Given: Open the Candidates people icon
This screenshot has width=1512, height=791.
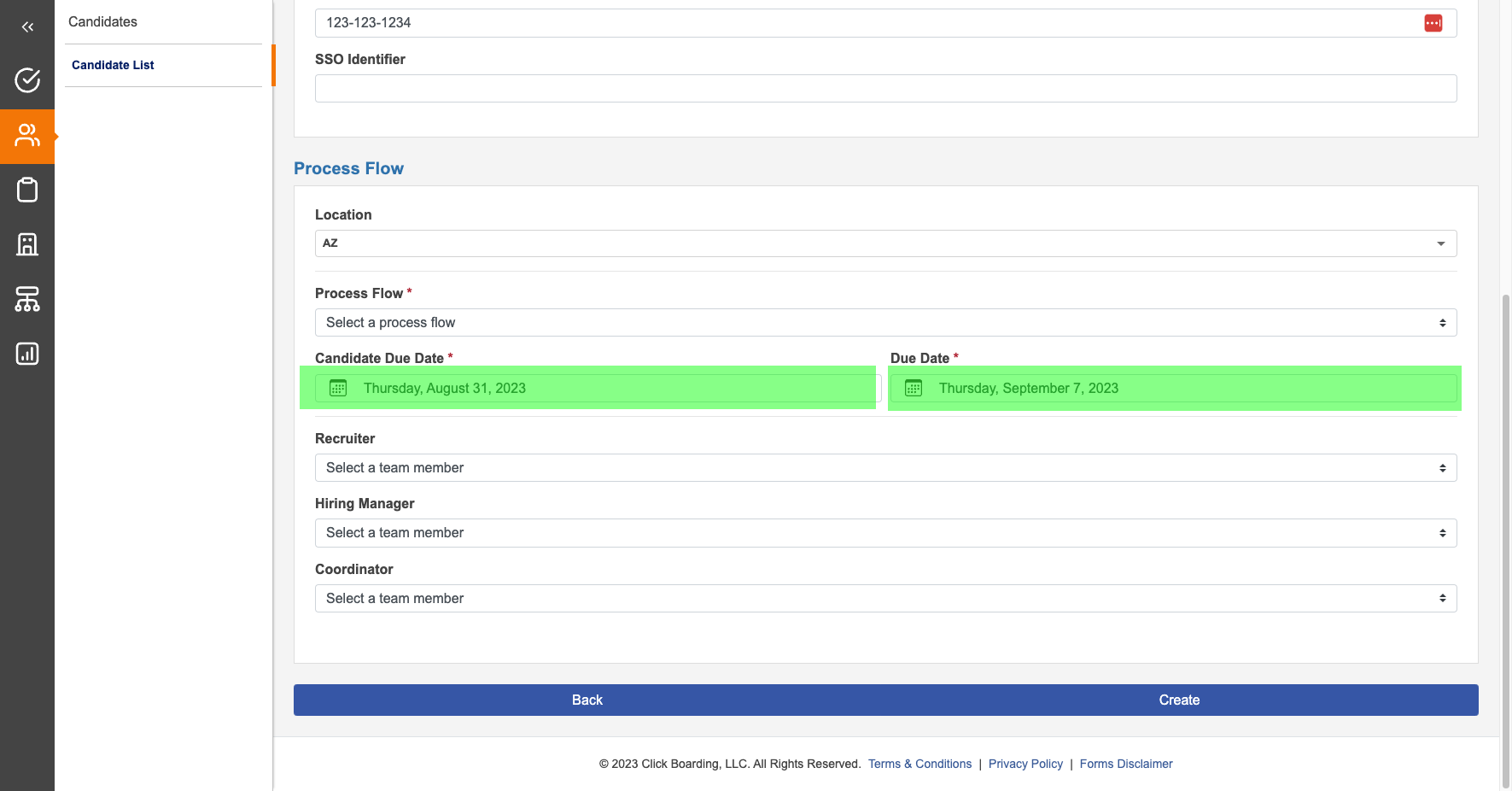Looking at the screenshot, I should [x=27, y=136].
